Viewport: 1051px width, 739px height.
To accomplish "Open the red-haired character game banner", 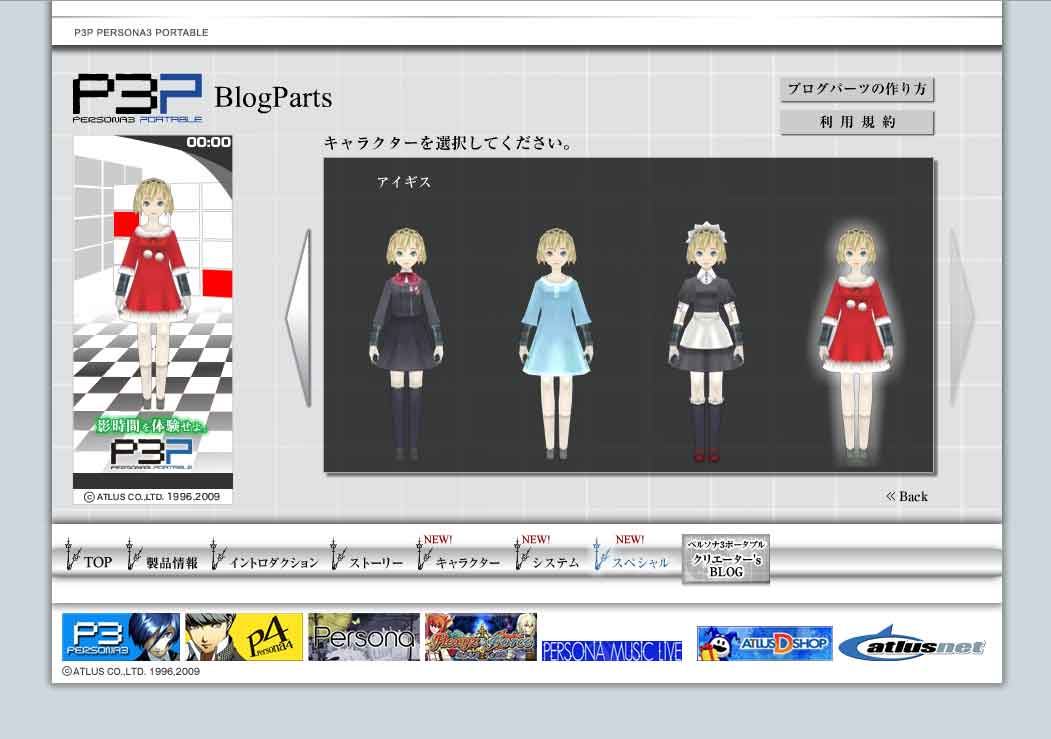I will tap(481, 636).
